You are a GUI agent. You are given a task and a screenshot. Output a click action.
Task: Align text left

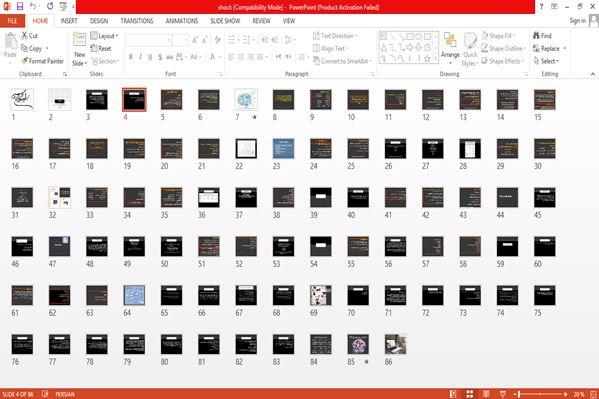(231, 57)
